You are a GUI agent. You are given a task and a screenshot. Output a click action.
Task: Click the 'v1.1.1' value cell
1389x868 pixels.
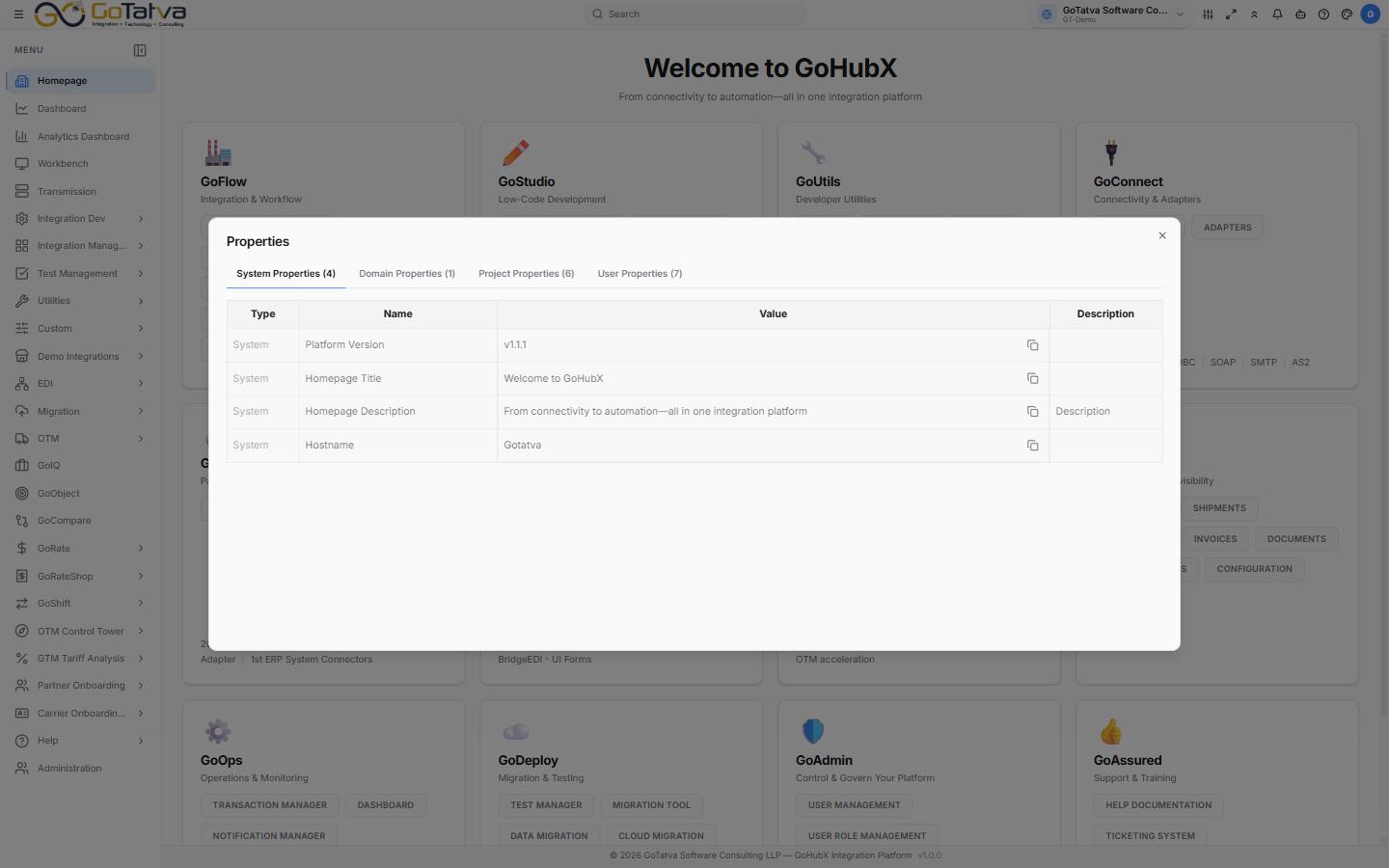tap(773, 345)
